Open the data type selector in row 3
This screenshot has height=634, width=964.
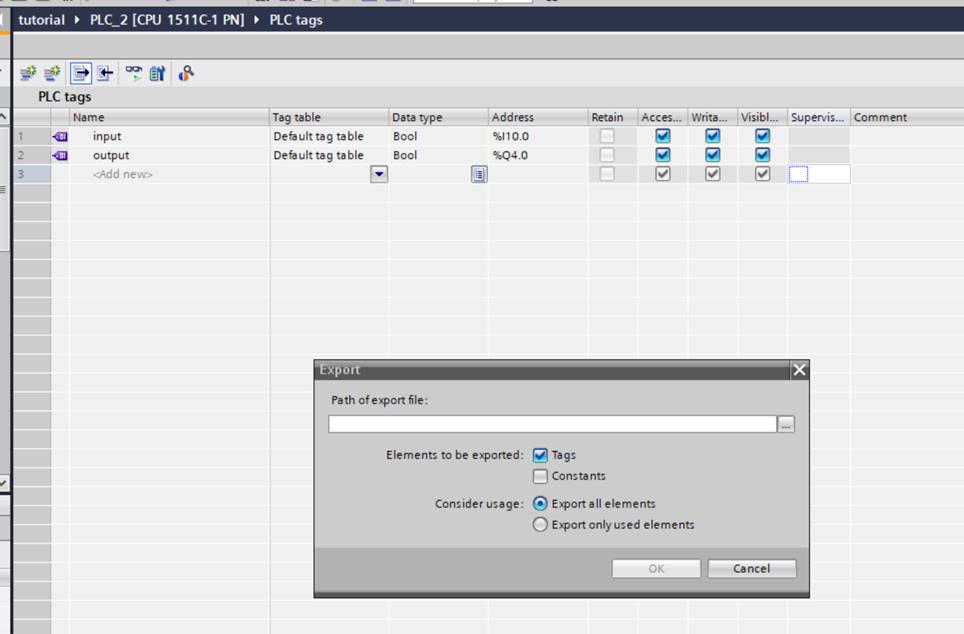[x=479, y=175]
